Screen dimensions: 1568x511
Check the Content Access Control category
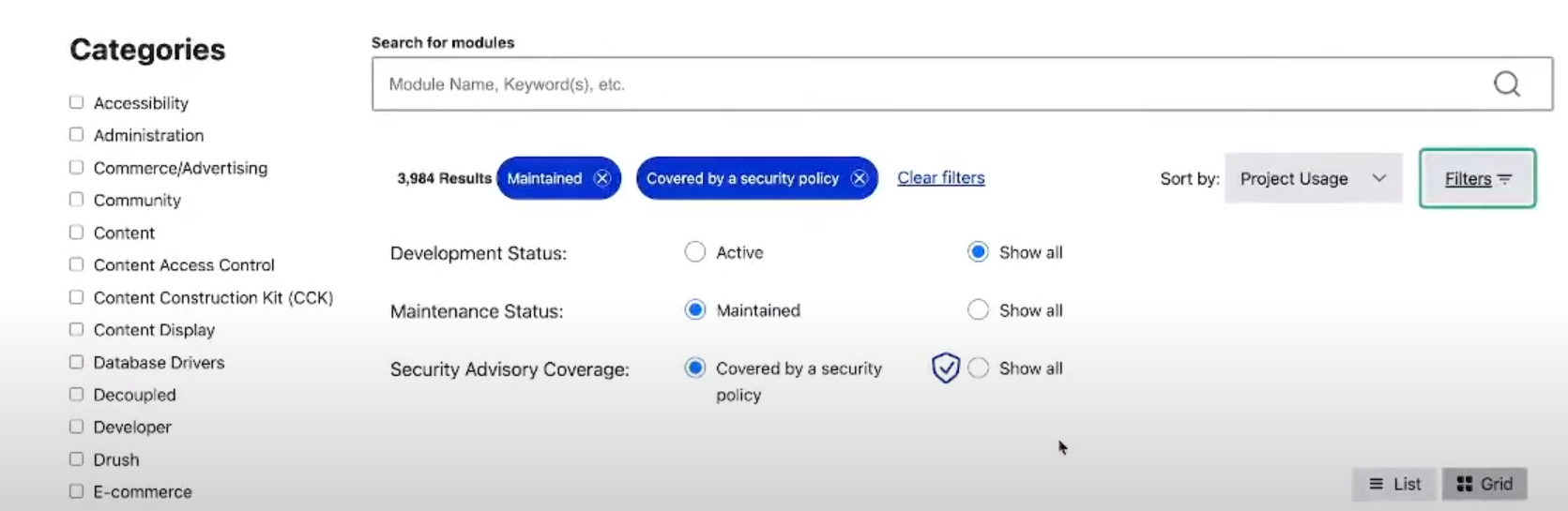76,264
